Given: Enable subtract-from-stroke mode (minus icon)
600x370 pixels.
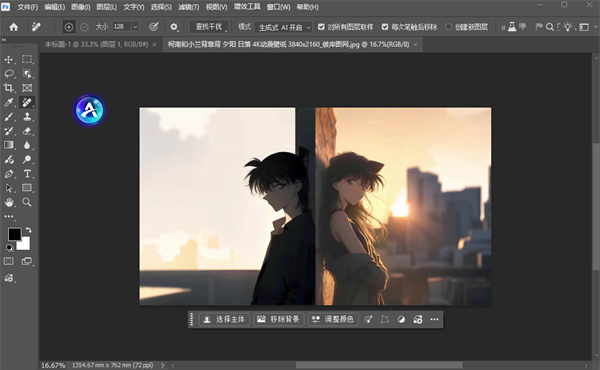Looking at the screenshot, I should pyautogui.click(x=85, y=27).
